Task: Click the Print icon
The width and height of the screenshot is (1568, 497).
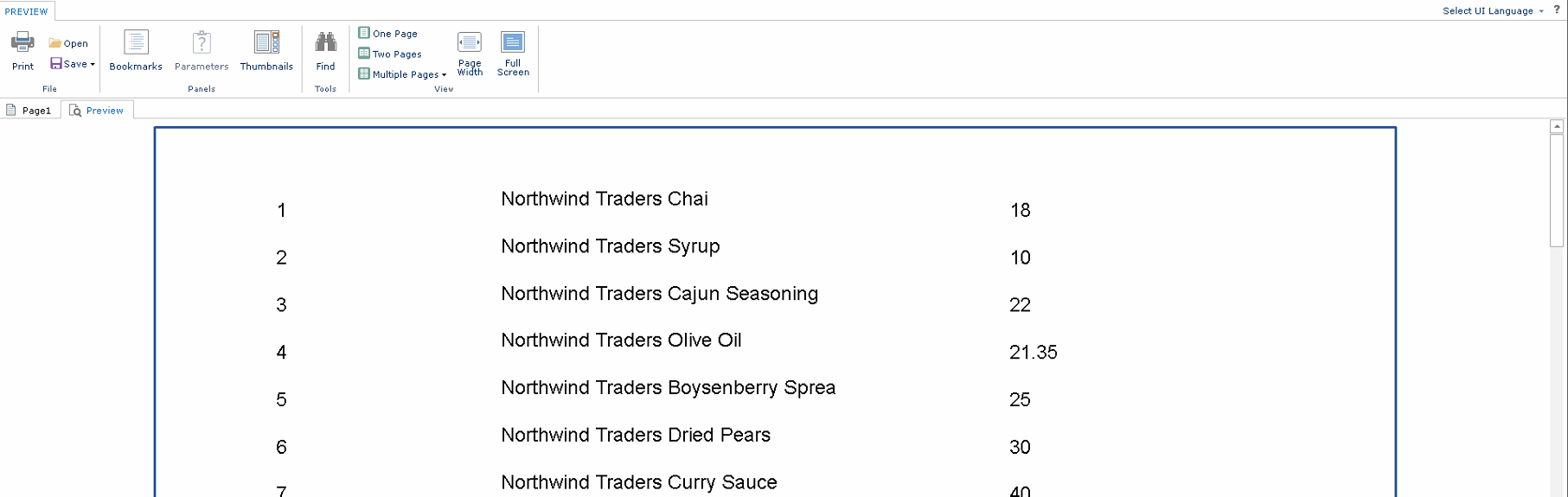Action: pos(22,41)
